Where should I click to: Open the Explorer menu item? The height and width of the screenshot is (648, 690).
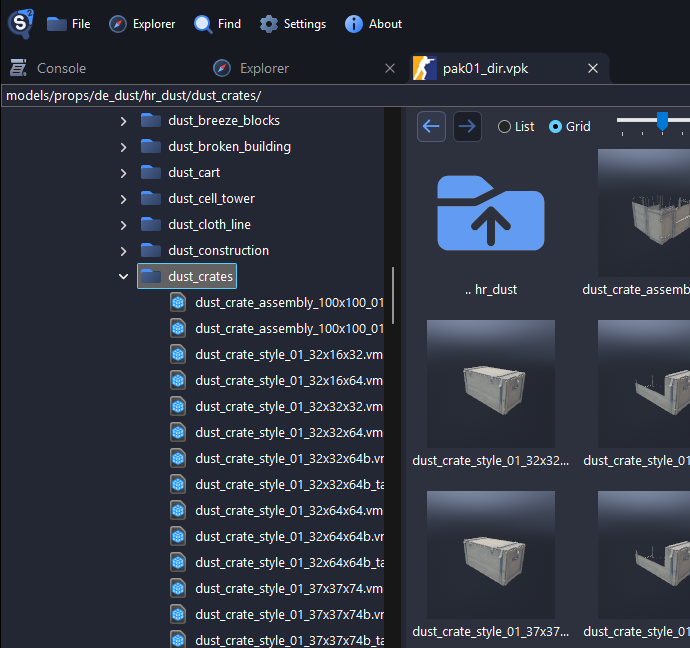[142, 24]
